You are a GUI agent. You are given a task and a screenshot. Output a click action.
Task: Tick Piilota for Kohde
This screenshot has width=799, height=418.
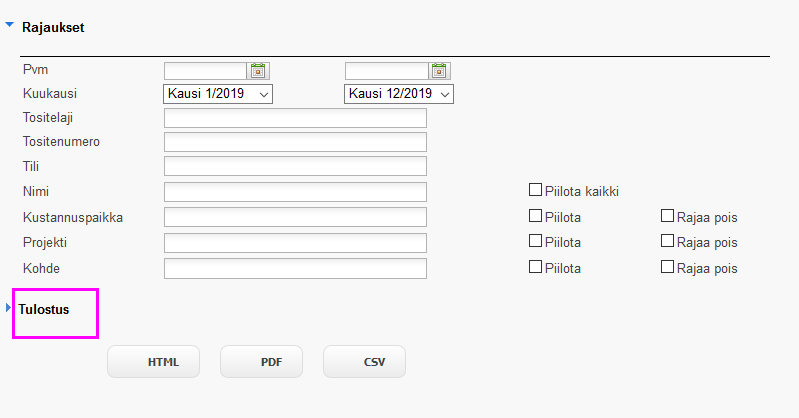tap(535, 267)
